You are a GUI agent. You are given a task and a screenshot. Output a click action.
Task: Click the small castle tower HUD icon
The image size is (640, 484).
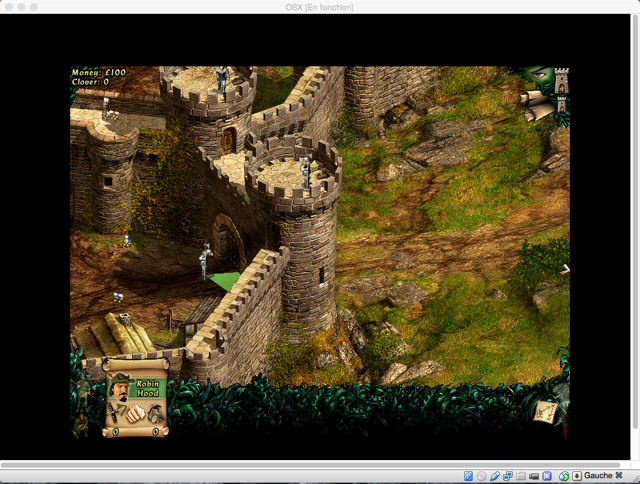click(x=562, y=104)
